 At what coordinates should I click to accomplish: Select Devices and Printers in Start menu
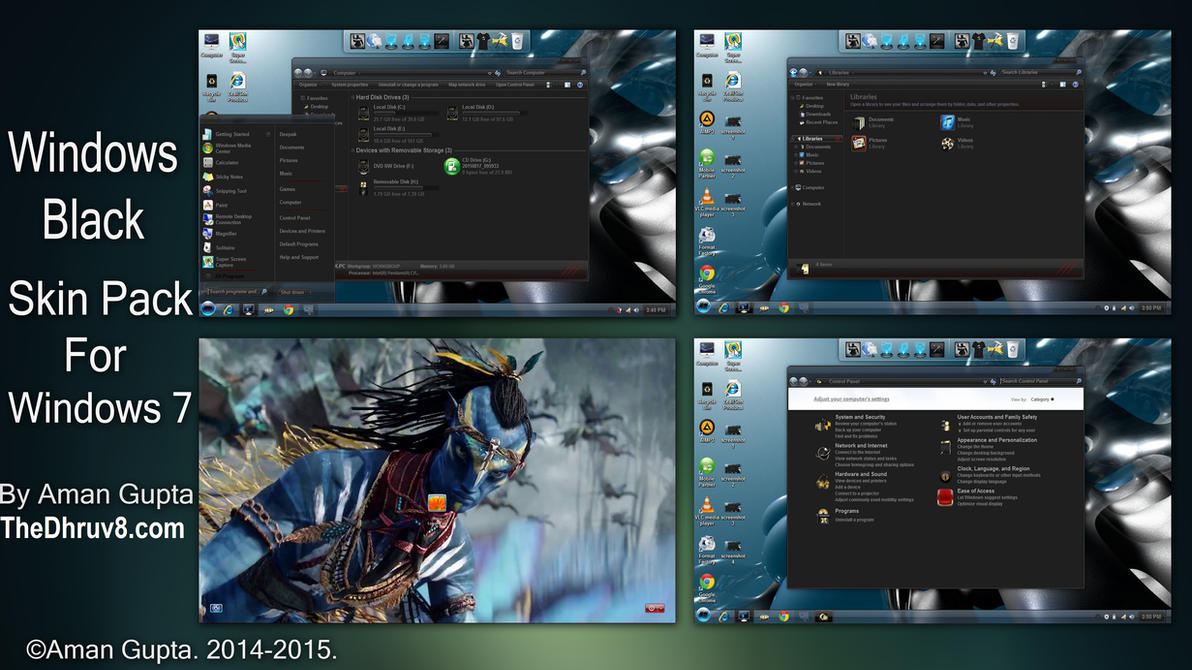click(301, 231)
